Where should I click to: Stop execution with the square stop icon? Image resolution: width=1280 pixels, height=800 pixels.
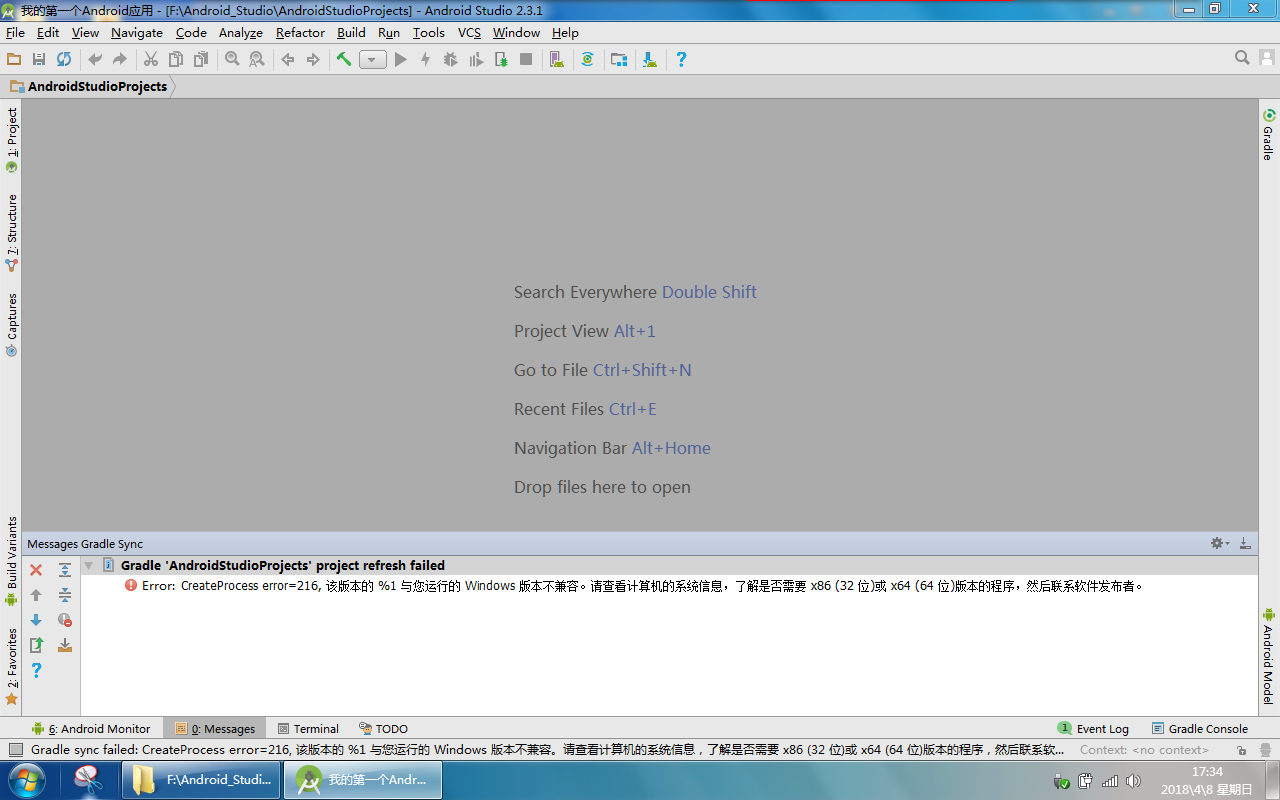(526, 59)
